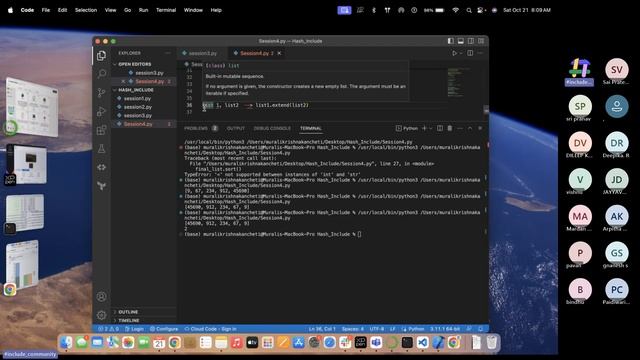Image resolution: width=640 pixels, height=360 pixels.
Task: Open notifications bell in status bar
Action: (481, 329)
